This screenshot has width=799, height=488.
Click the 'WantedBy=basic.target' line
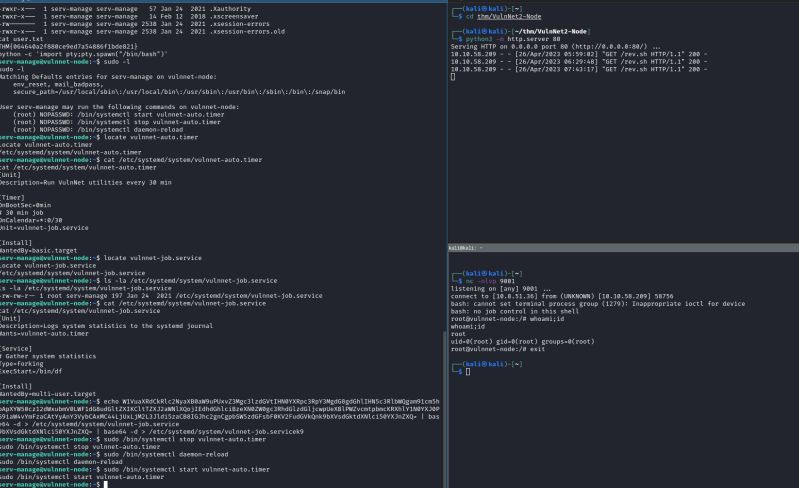click(x=38, y=250)
